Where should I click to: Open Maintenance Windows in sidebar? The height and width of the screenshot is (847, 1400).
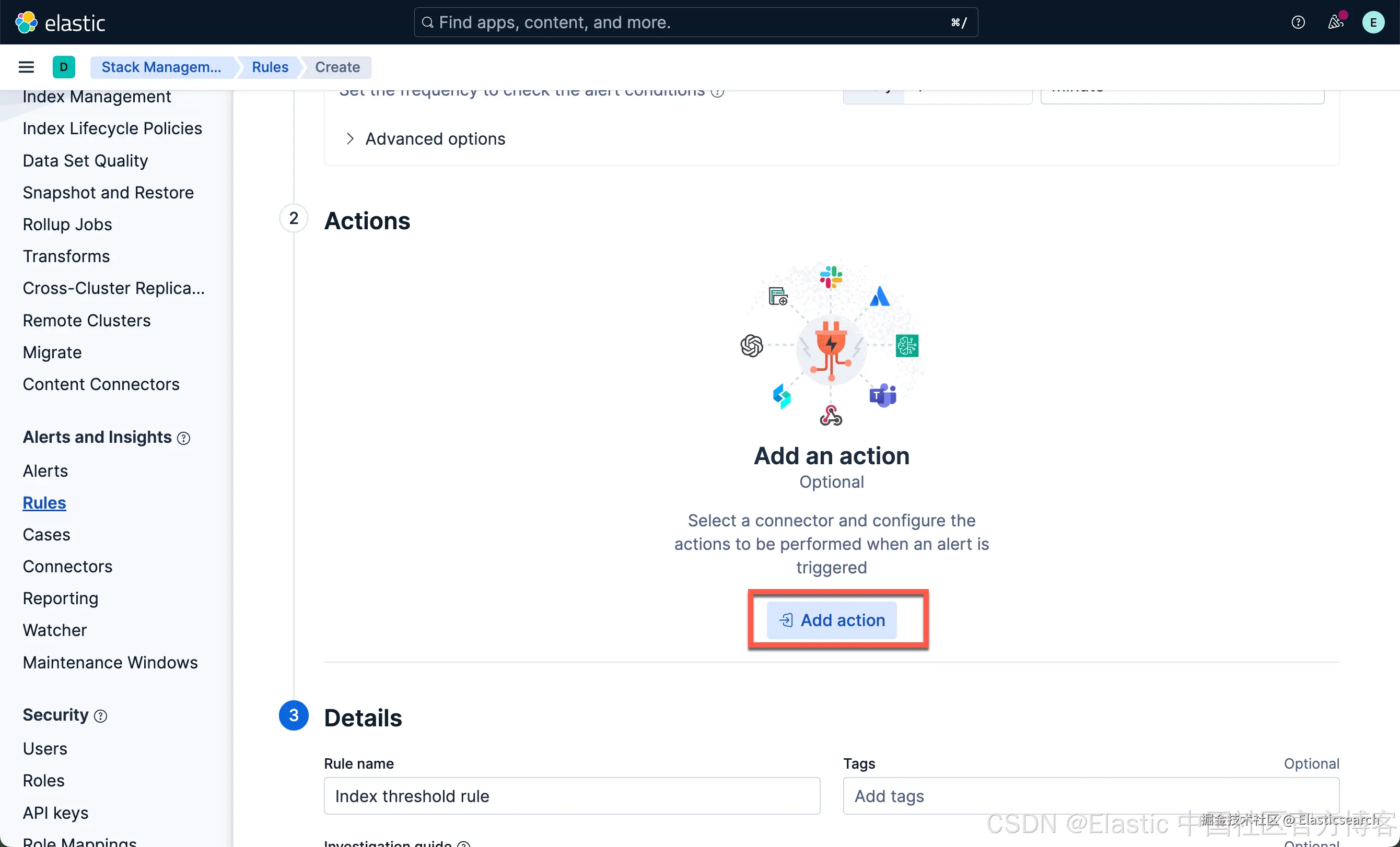[110, 662]
